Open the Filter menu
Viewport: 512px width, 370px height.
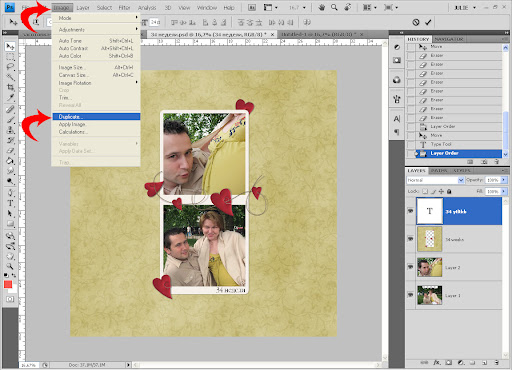pyautogui.click(x=124, y=7)
